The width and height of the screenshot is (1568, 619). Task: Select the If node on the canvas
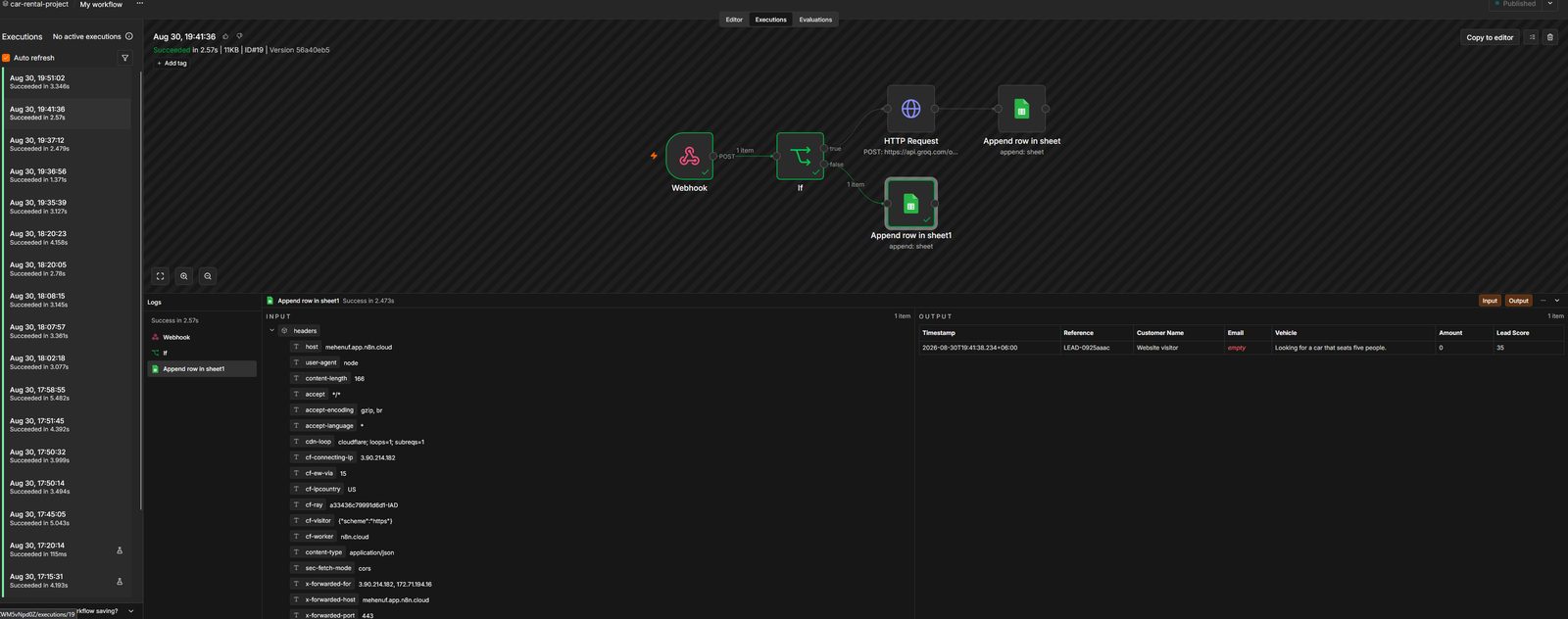point(800,157)
